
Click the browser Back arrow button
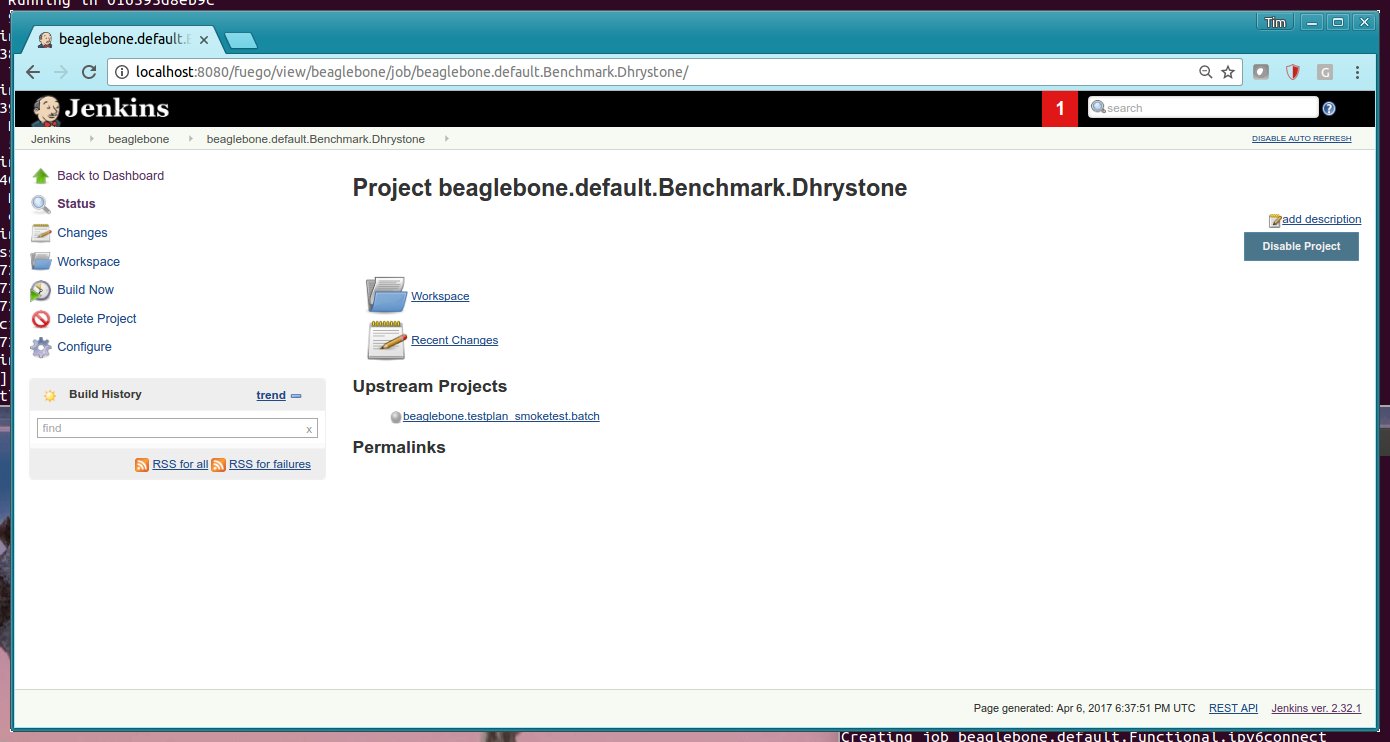pyautogui.click(x=33, y=72)
